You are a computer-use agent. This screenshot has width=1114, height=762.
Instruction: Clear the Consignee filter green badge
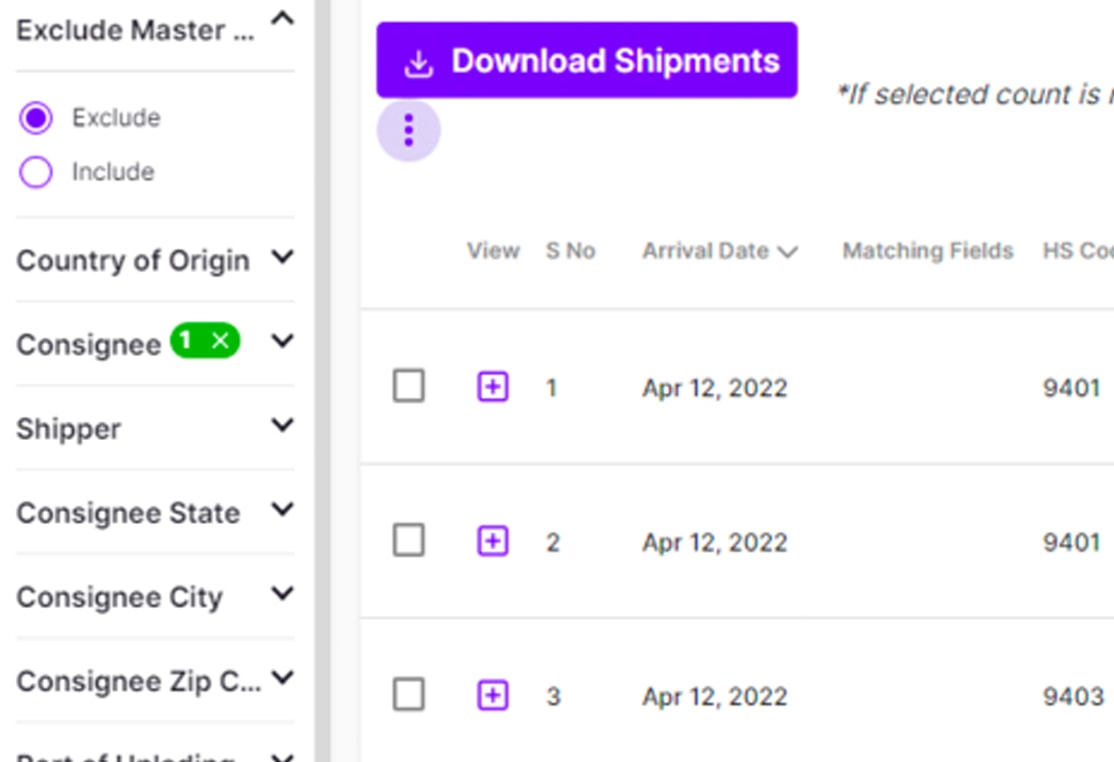click(220, 342)
